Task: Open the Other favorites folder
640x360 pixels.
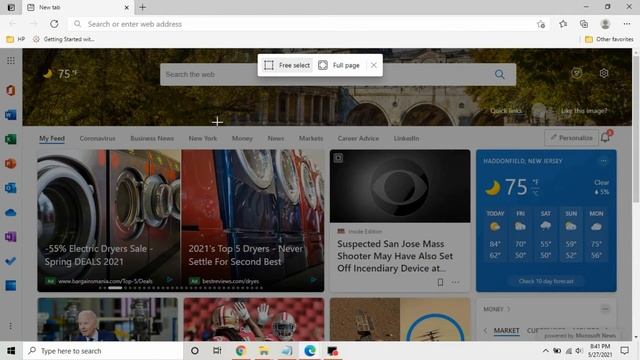Action: tap(609, 39)
